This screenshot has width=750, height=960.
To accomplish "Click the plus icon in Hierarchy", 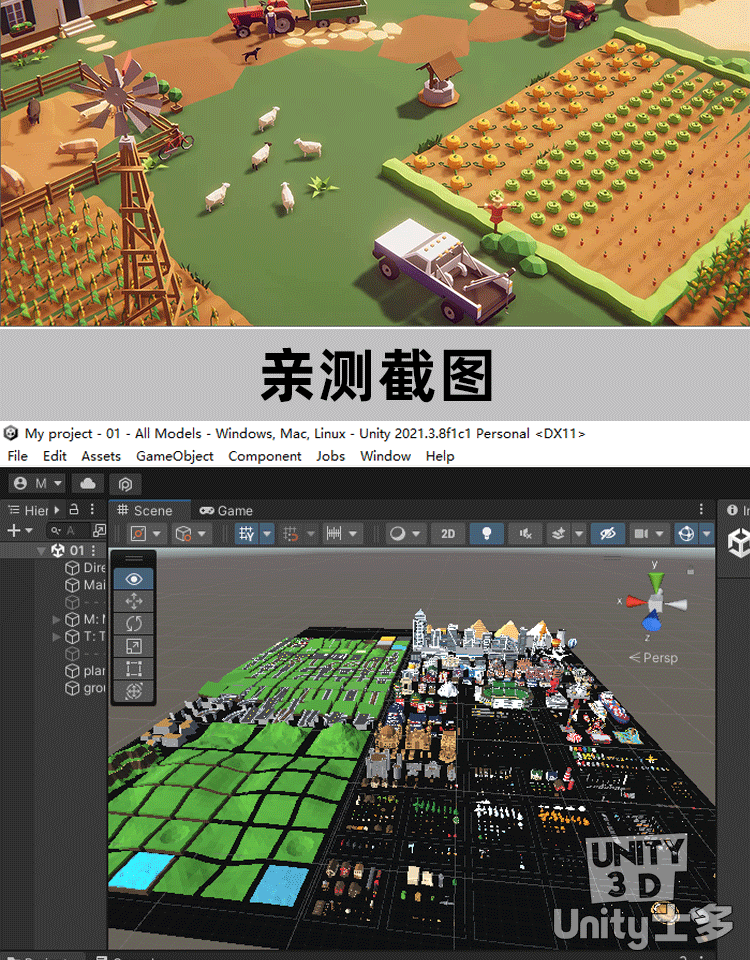I will 13,530.
